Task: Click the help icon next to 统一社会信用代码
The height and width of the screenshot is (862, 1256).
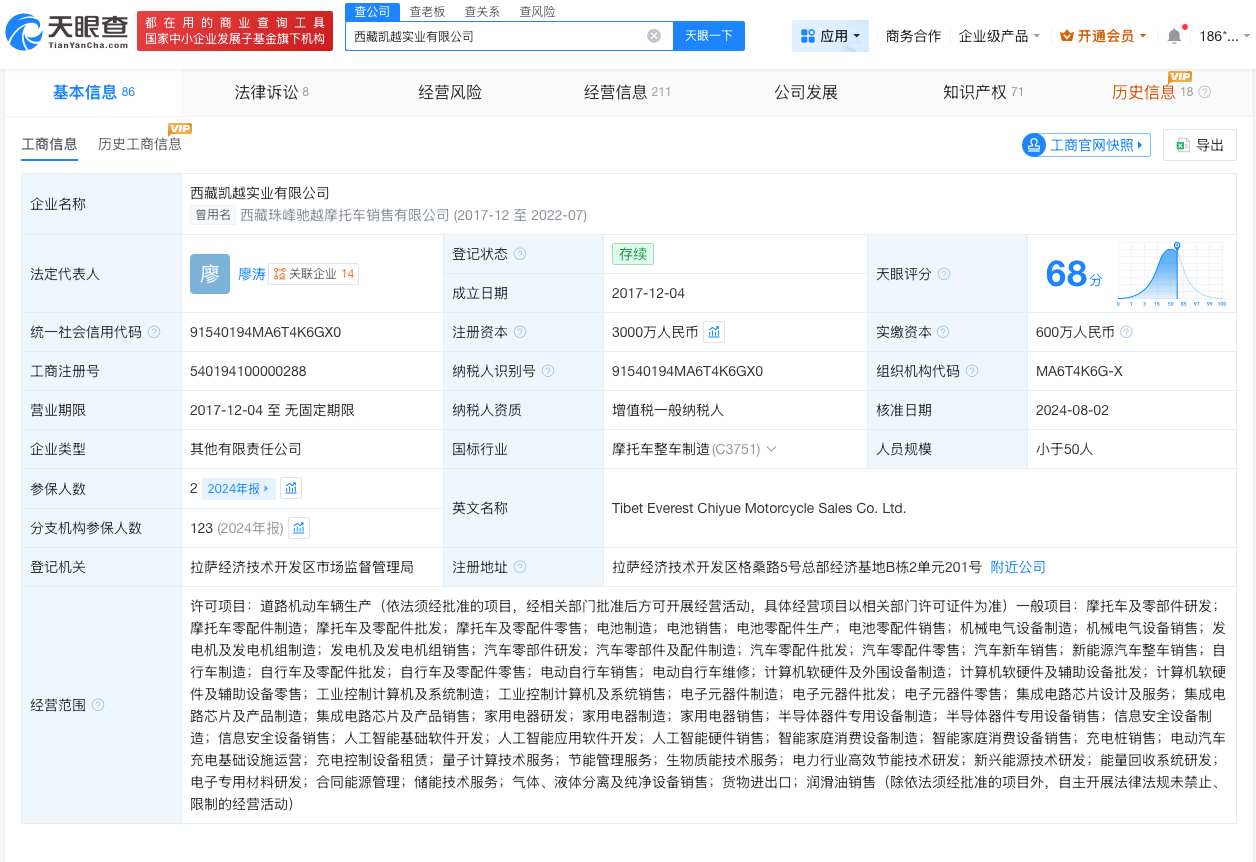Action: [x=154, y=332]
